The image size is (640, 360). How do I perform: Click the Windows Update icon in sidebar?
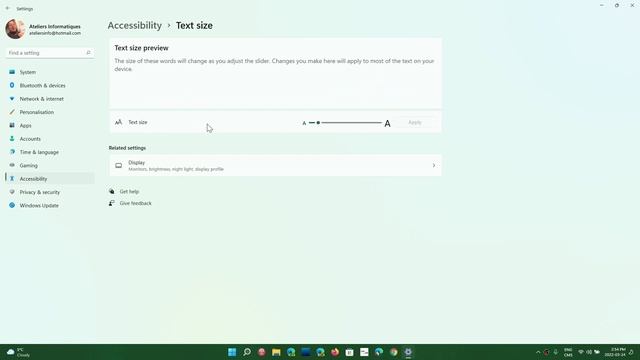(12, 205)
